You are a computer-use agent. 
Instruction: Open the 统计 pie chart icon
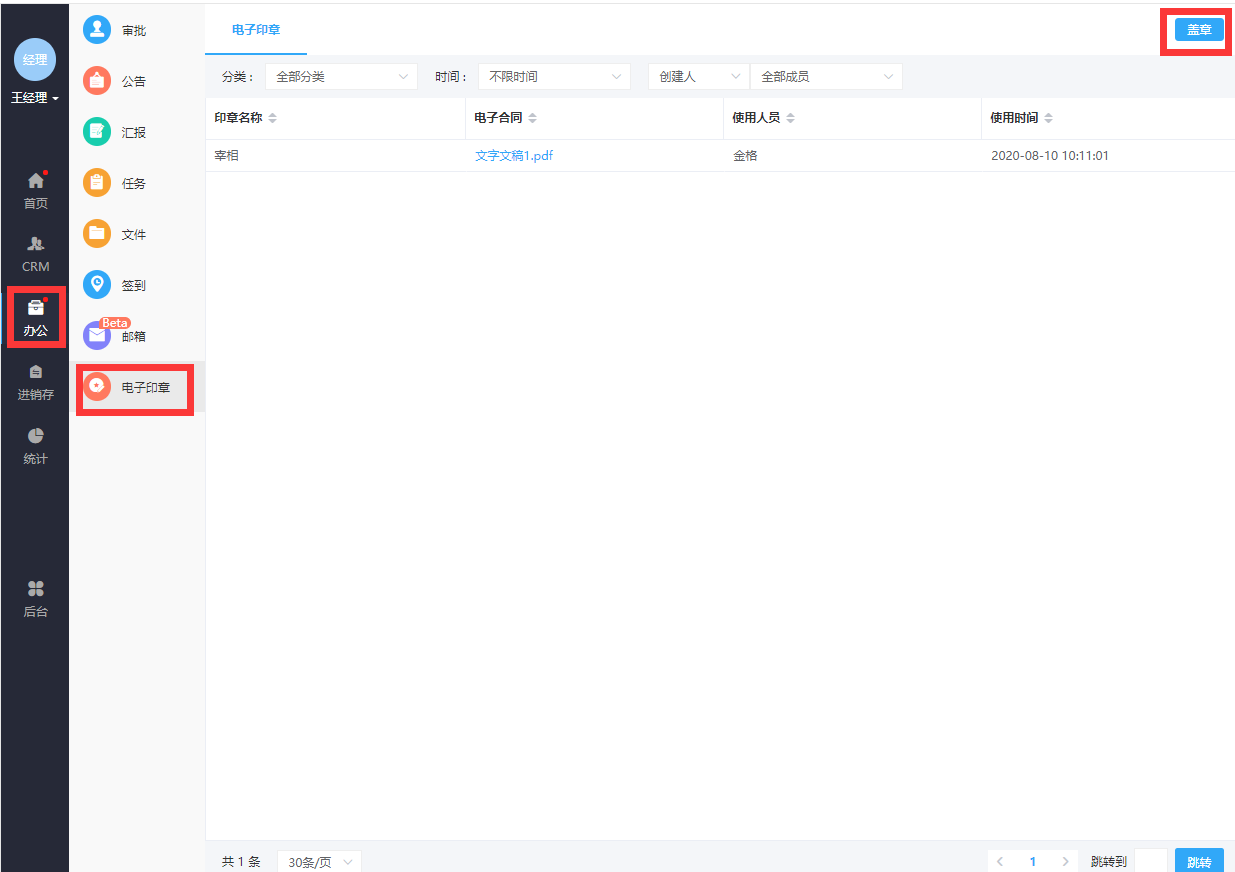pyautogui.click(x=36, y=435)
